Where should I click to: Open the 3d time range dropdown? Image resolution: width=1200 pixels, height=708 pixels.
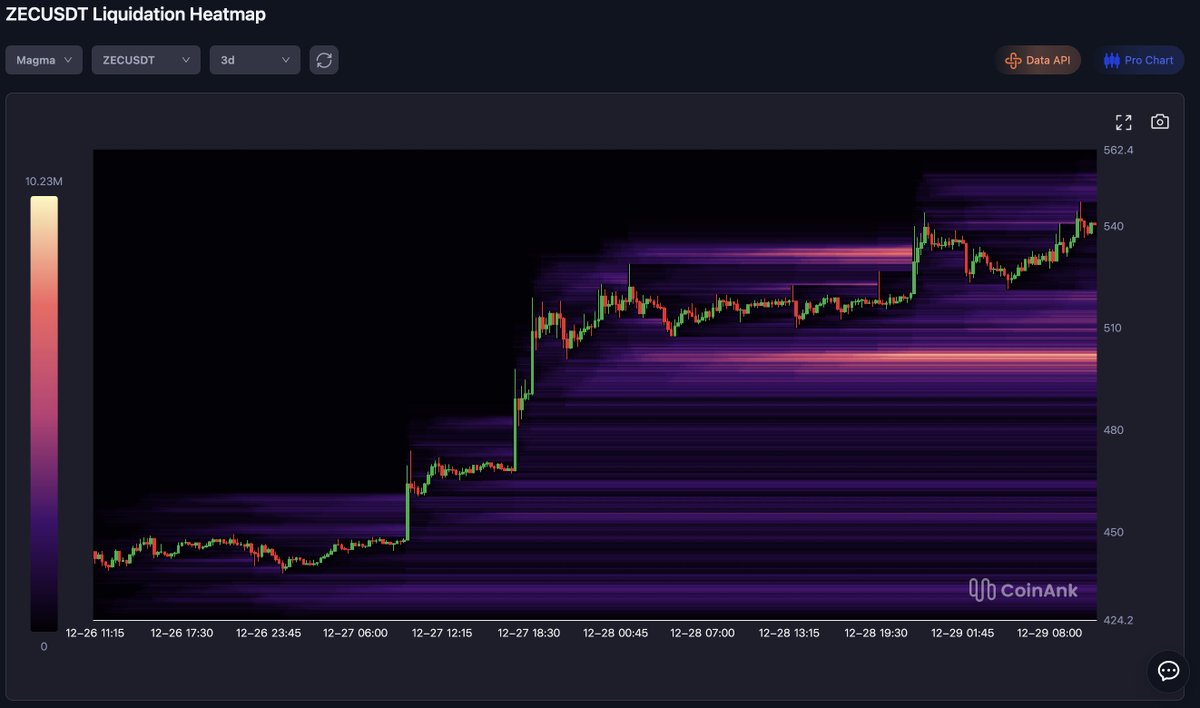click(255, 60)
